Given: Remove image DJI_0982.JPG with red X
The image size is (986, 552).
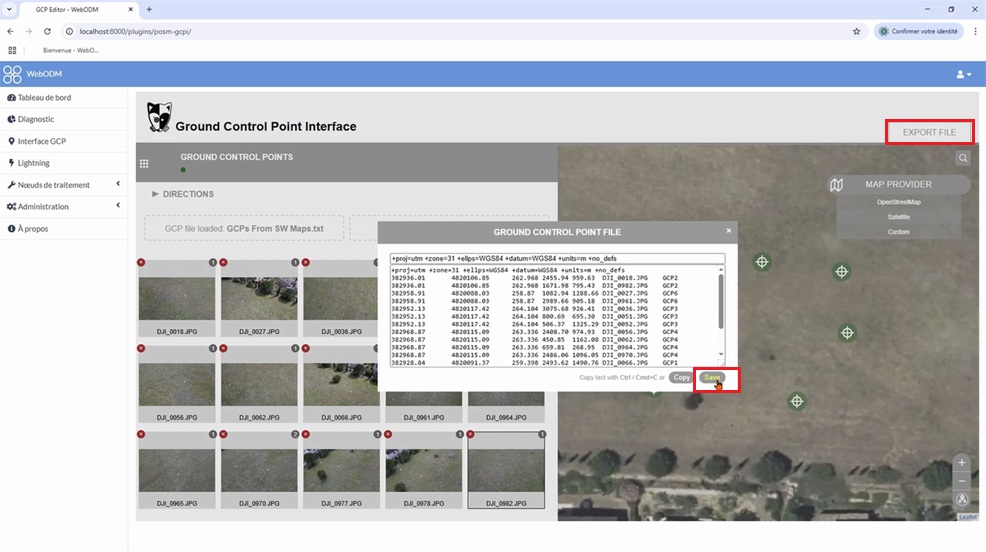Looking at the screenshot, I should [470, 434].
